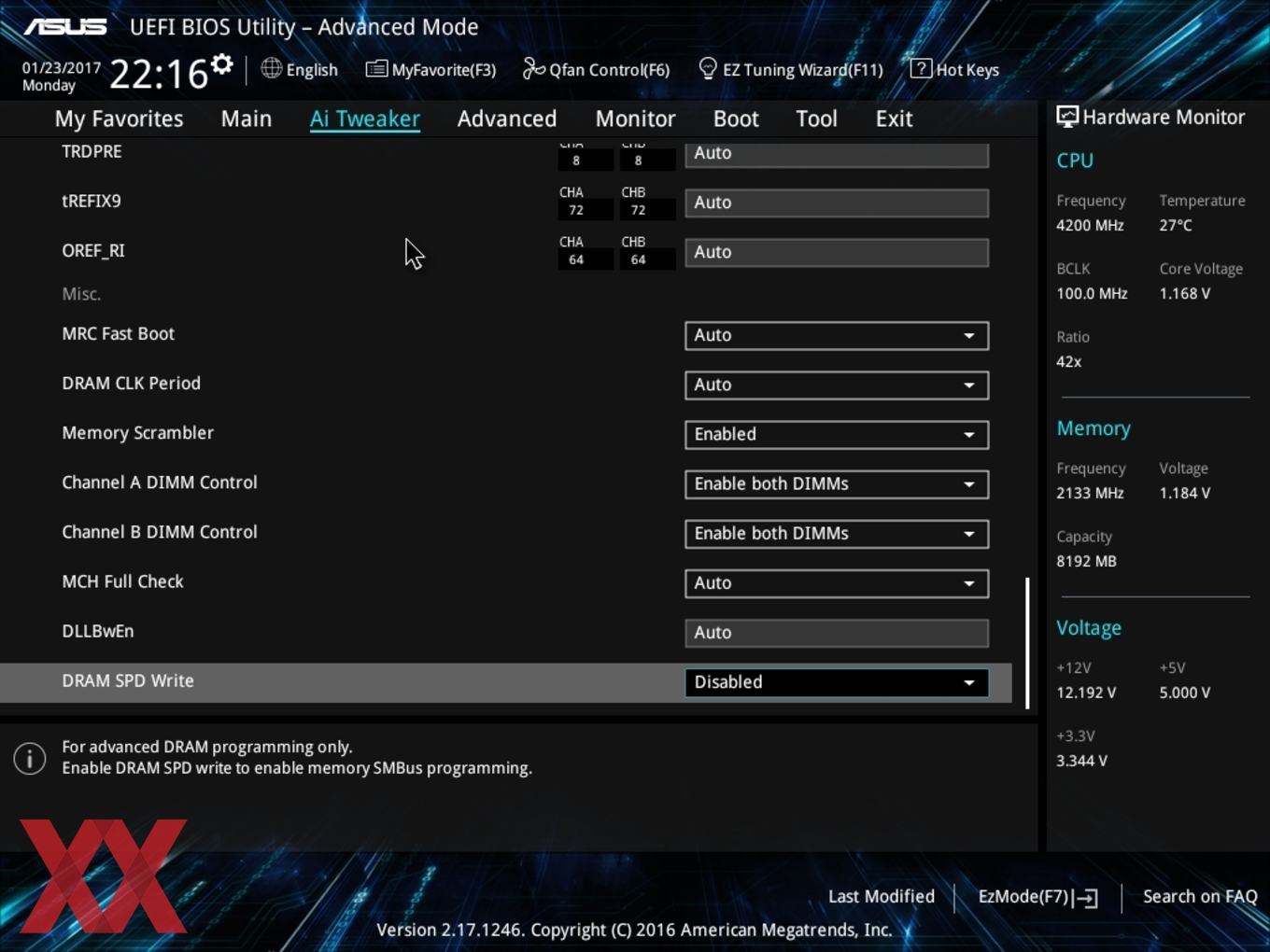Viewport: 1270px width, 952px height.
Task: Click the info icon in the help area
Action: coord(30,758)
